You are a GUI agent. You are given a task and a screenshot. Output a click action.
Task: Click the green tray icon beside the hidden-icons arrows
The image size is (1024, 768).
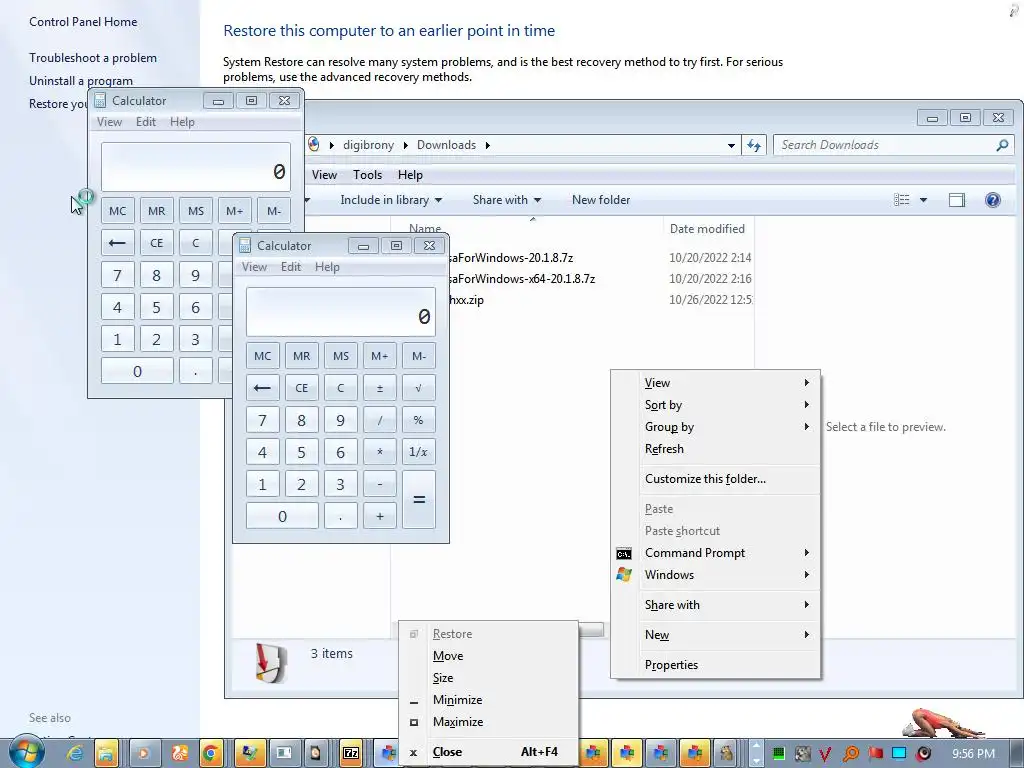778,754
